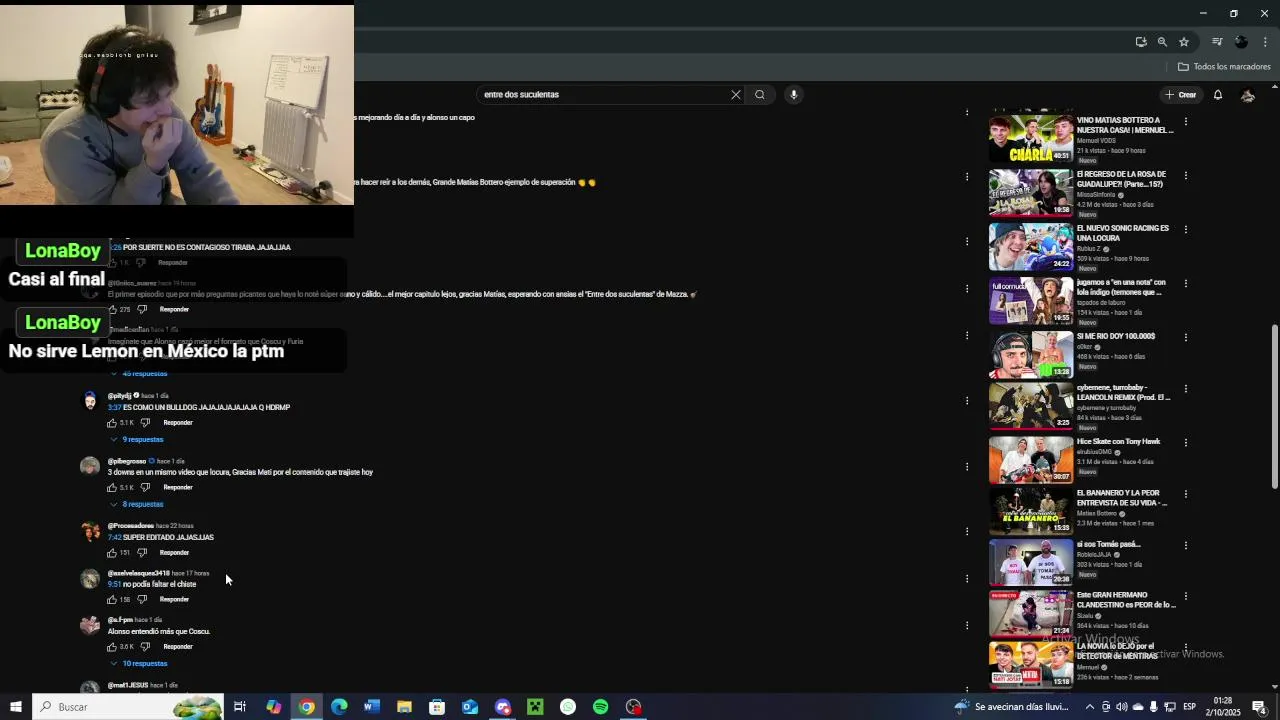
Task: Open 'VINO MATIAS BOTTERO A NUESTRA CASA' video thumbnail
Action: tap(1031, 138)
